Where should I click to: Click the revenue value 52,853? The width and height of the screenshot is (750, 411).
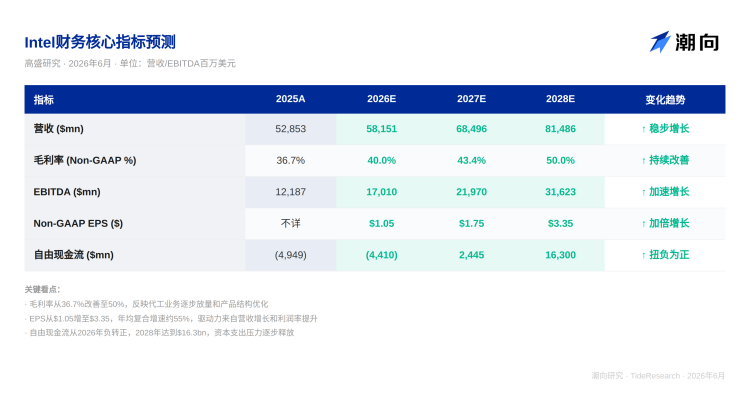click(x=290, y=129)
